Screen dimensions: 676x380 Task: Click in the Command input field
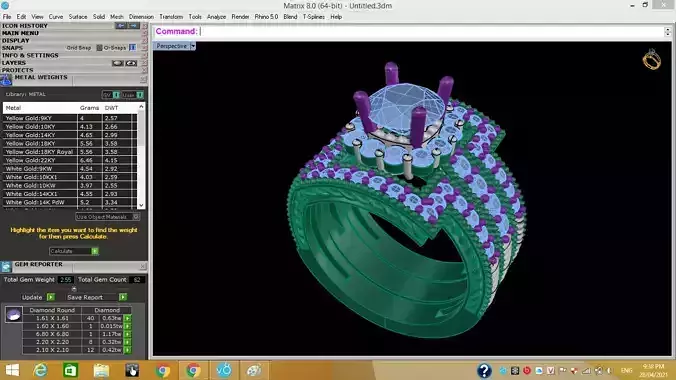(x=431, y=31)
